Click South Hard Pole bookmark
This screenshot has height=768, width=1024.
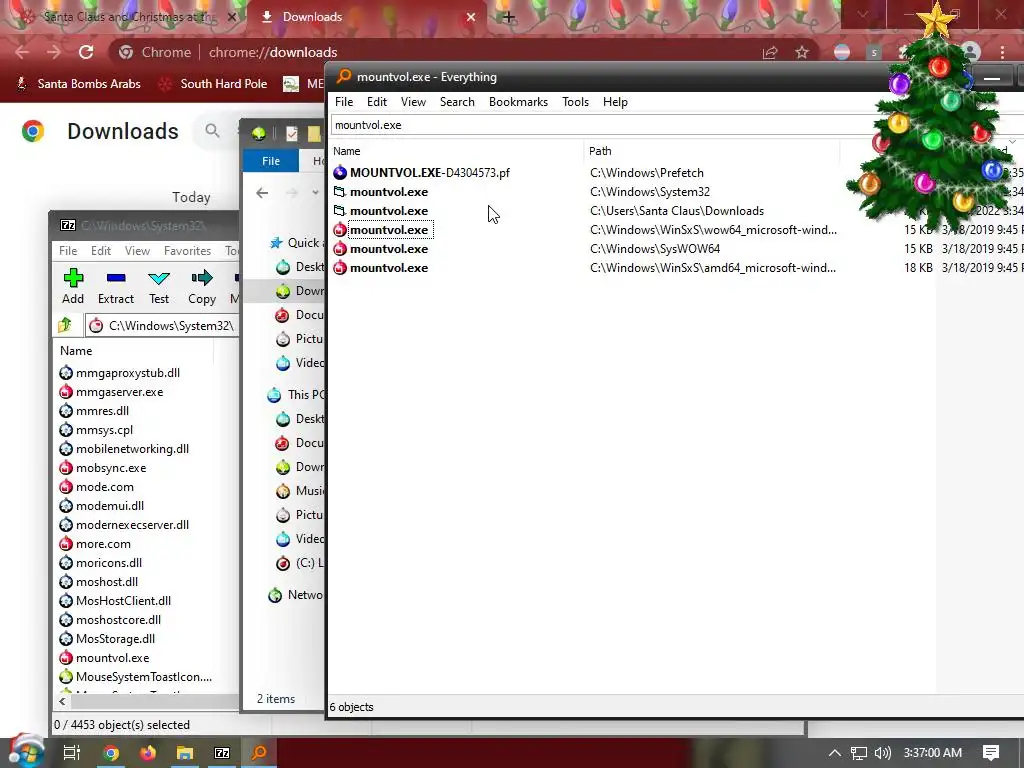213,84
